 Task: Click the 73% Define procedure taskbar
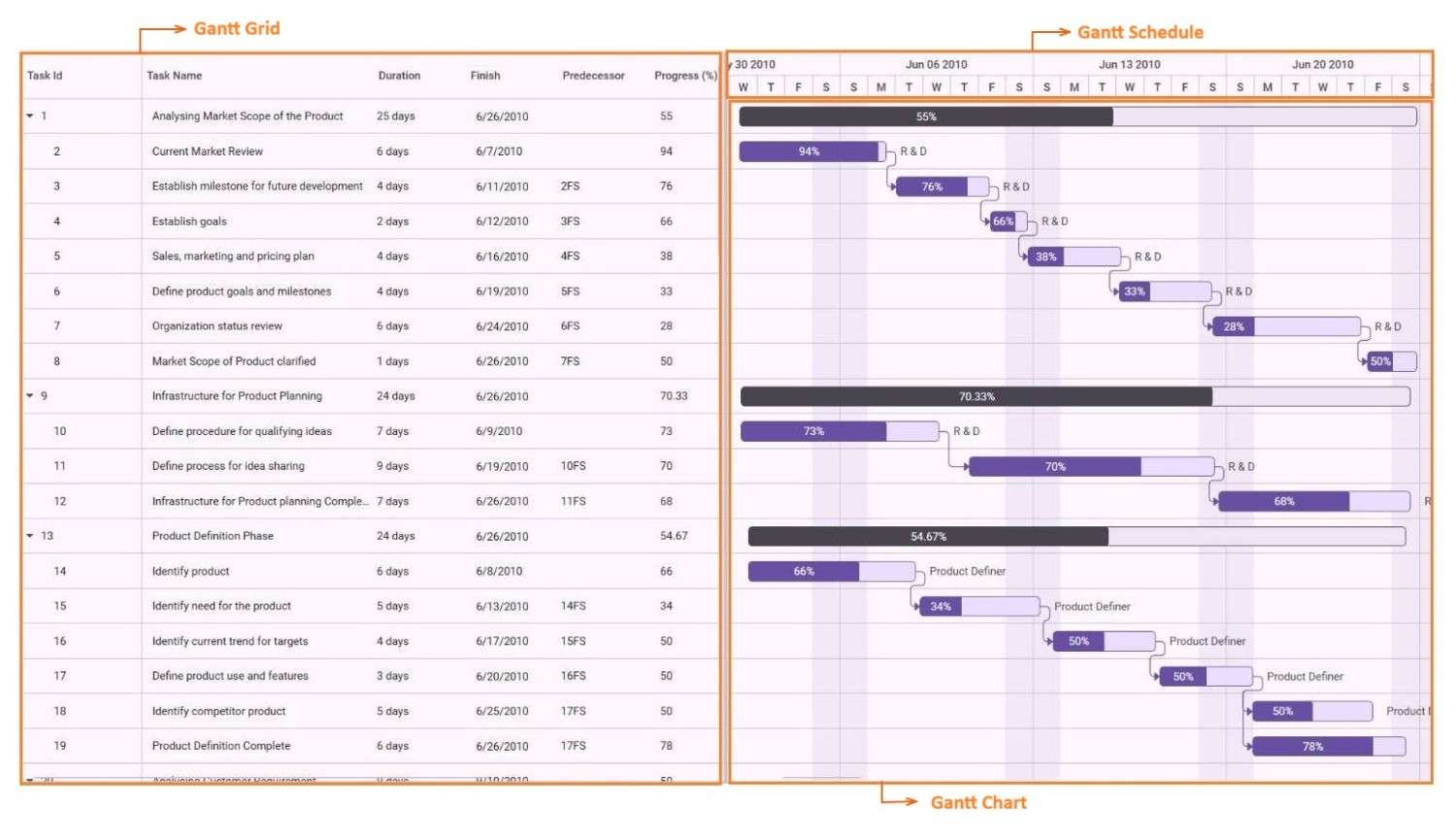coord(840,431)
